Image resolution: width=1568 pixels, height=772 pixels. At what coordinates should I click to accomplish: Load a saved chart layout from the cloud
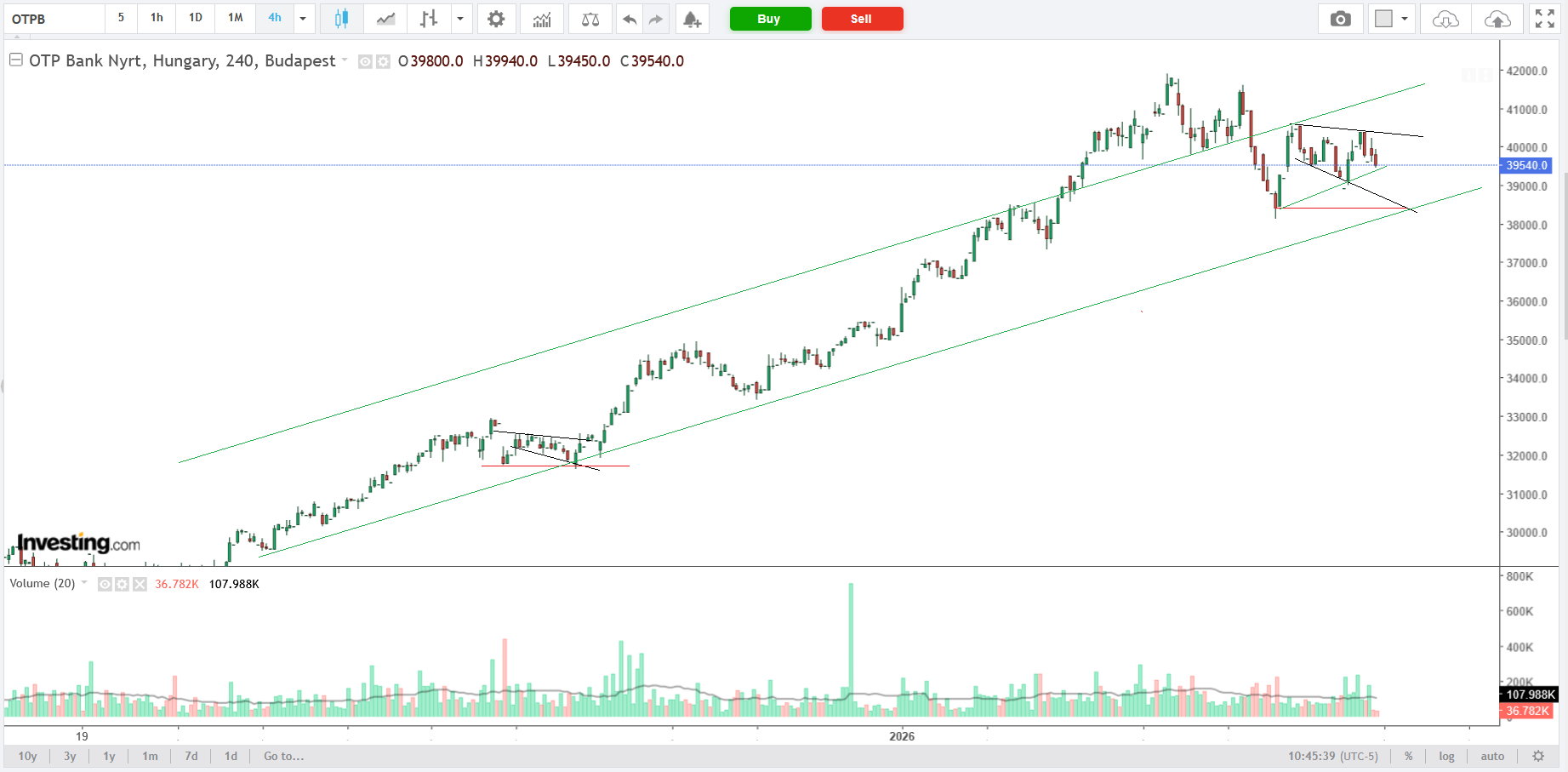pos(1445,19)
